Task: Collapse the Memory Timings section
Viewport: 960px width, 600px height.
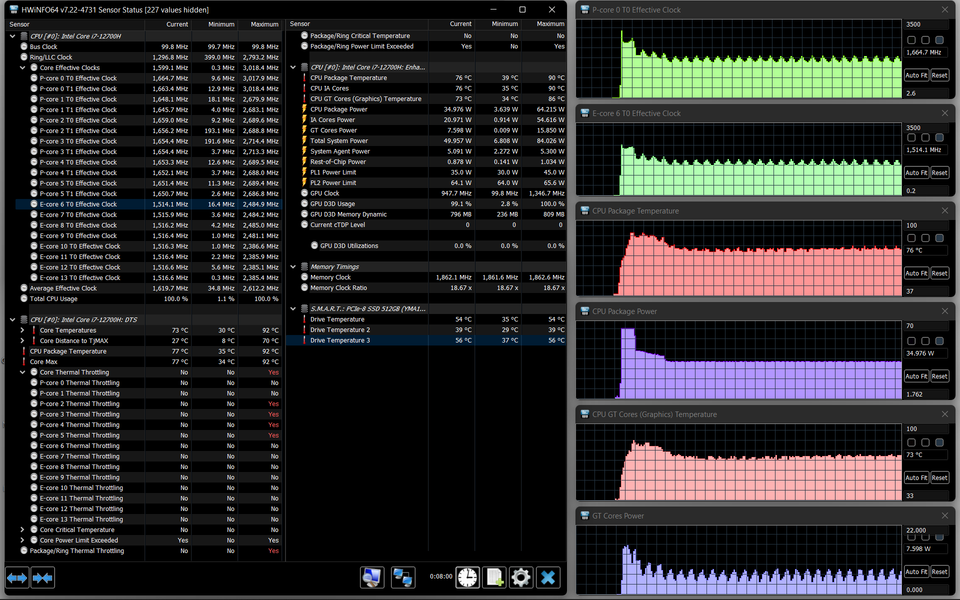Action: coord(294,267)
